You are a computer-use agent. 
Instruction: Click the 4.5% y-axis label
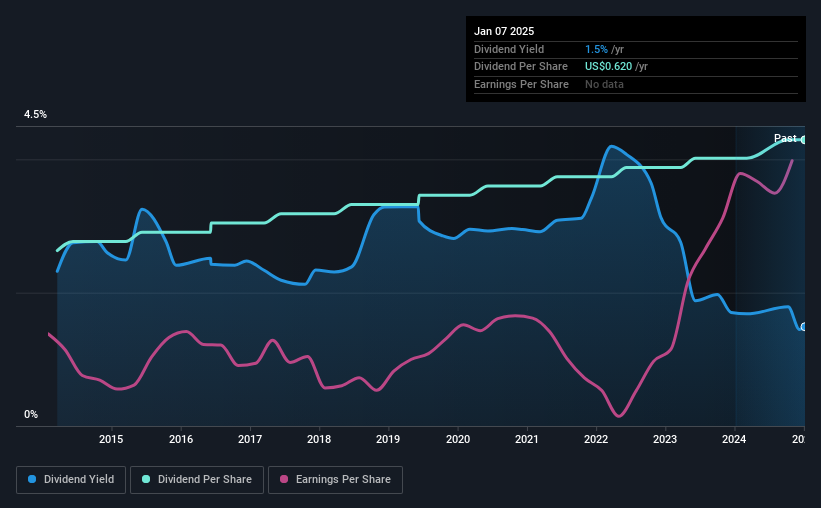(36, 114)
